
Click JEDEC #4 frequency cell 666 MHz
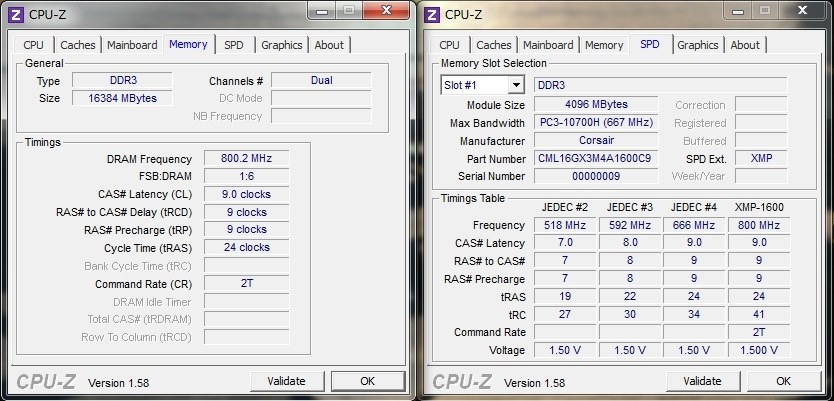pyautogui.click(x=694, y=225)
